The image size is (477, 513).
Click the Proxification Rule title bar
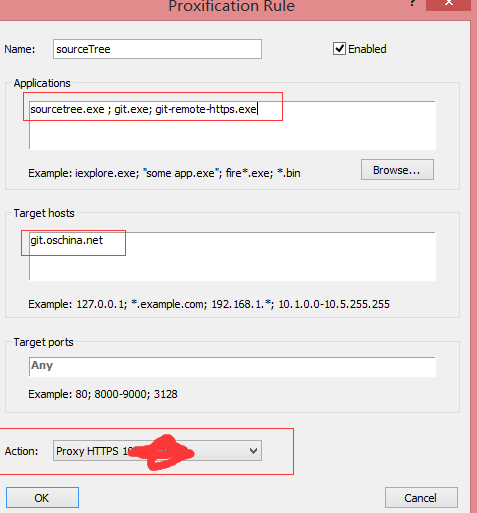click(231, 6)
